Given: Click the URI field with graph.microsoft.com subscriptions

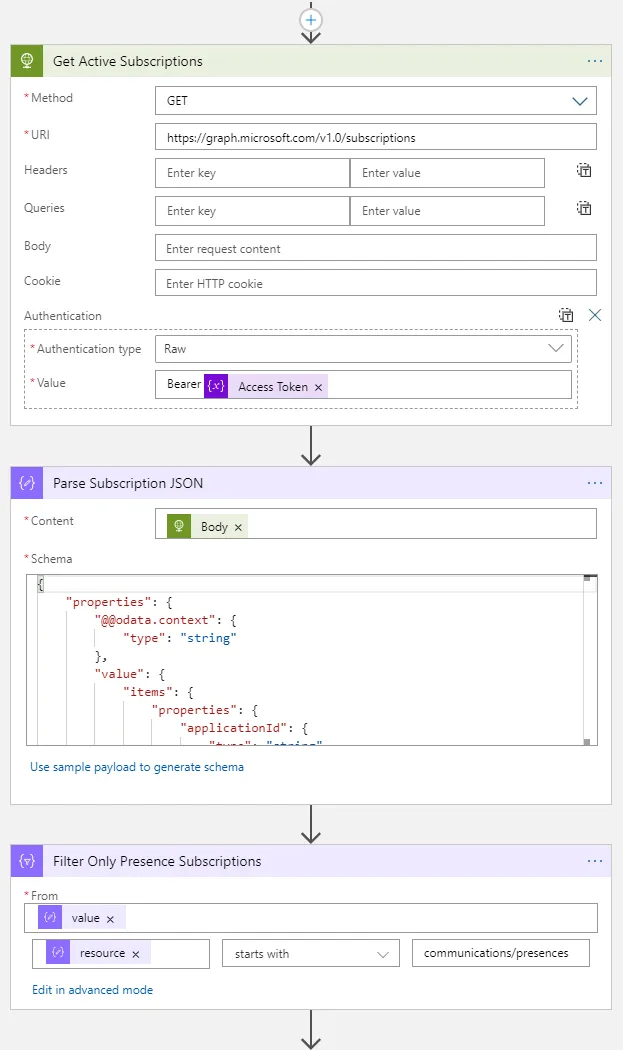Looking at the screenshot, I should pos(376,137).
